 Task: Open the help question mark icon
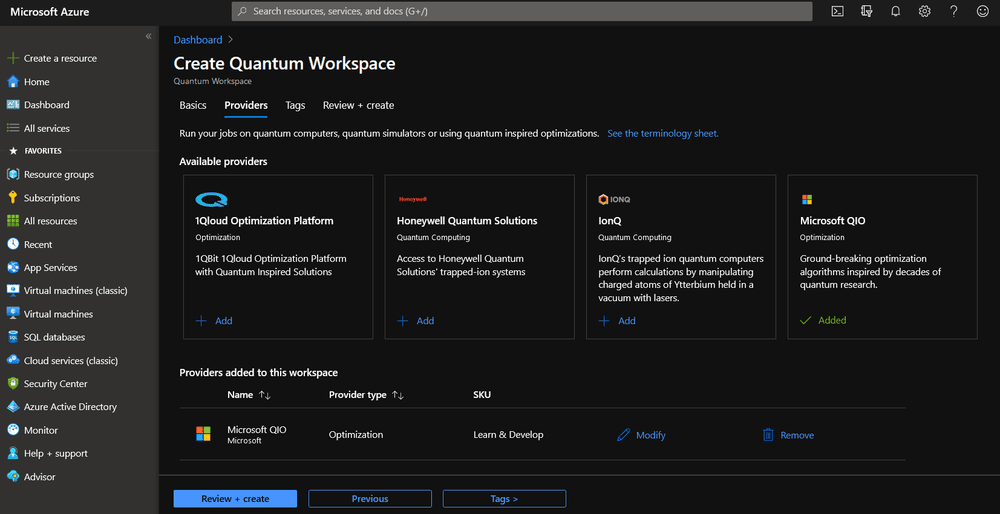pyautogui.click(x=953, y=11)
